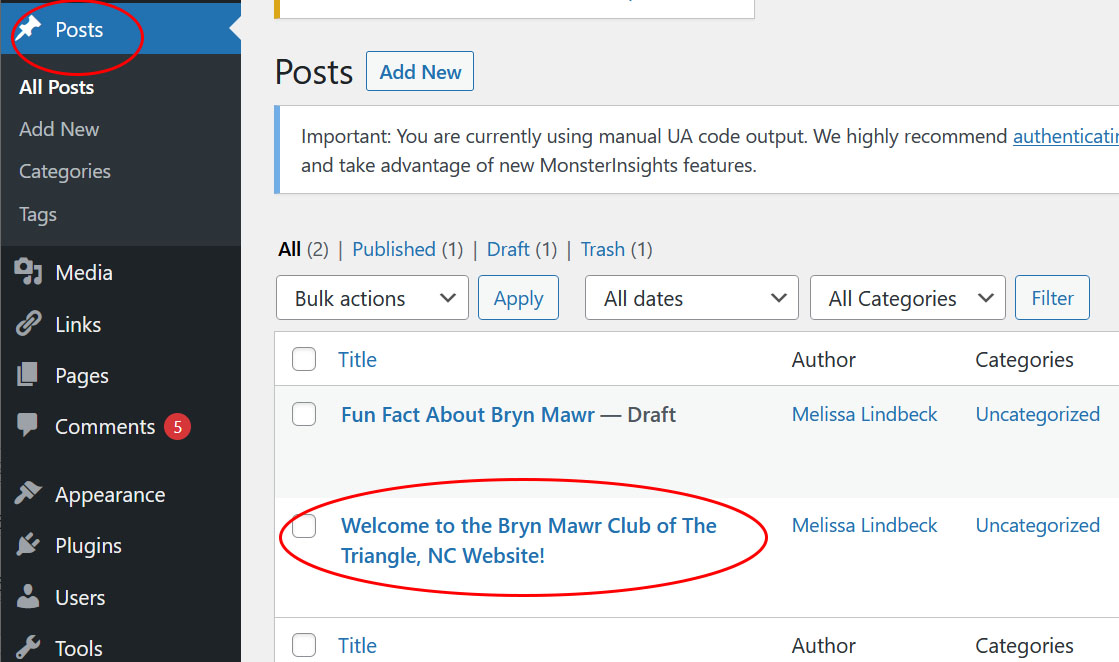
Task: Open Media via its camera icon
Action: point(29,272)
